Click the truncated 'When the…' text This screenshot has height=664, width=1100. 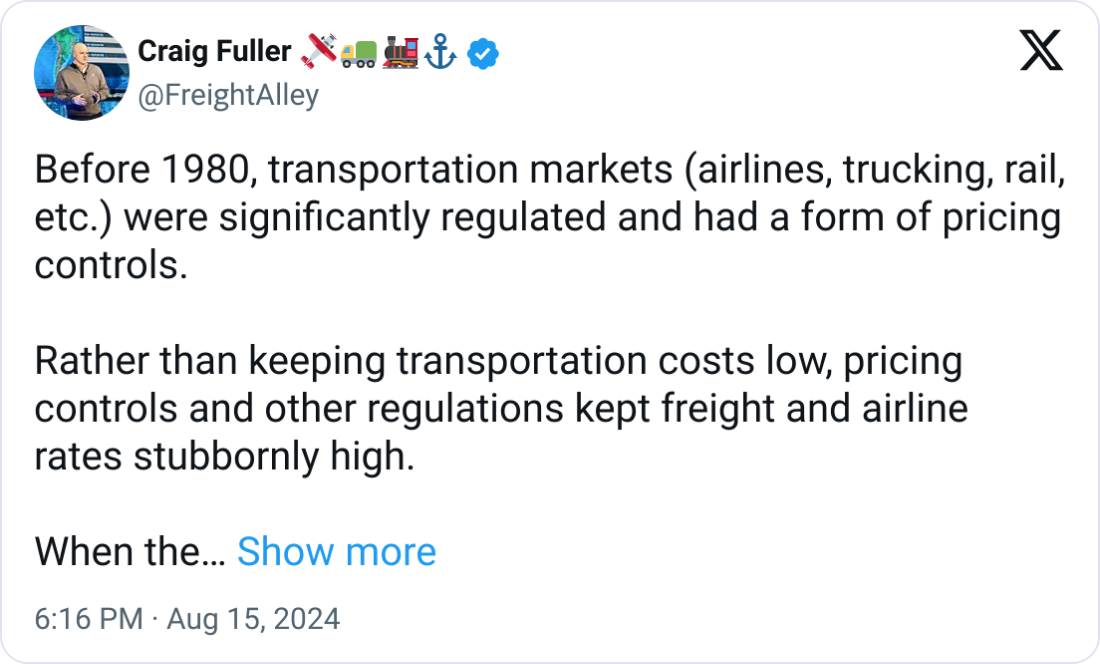pos(130,551)
